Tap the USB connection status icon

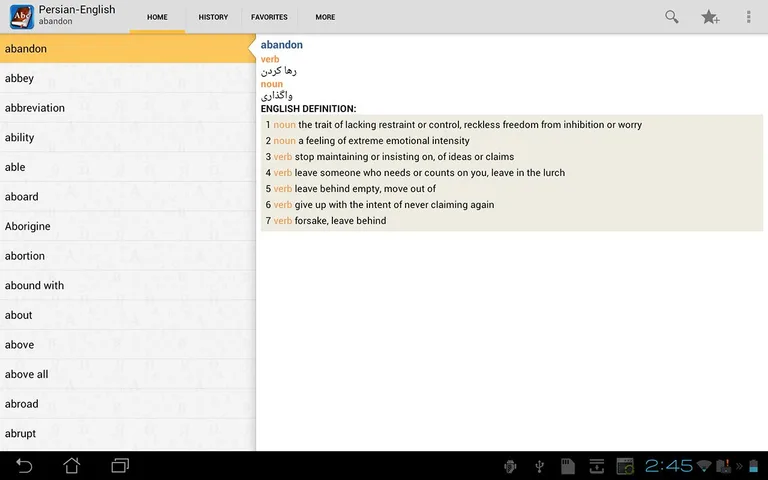[x=539, y=466]
